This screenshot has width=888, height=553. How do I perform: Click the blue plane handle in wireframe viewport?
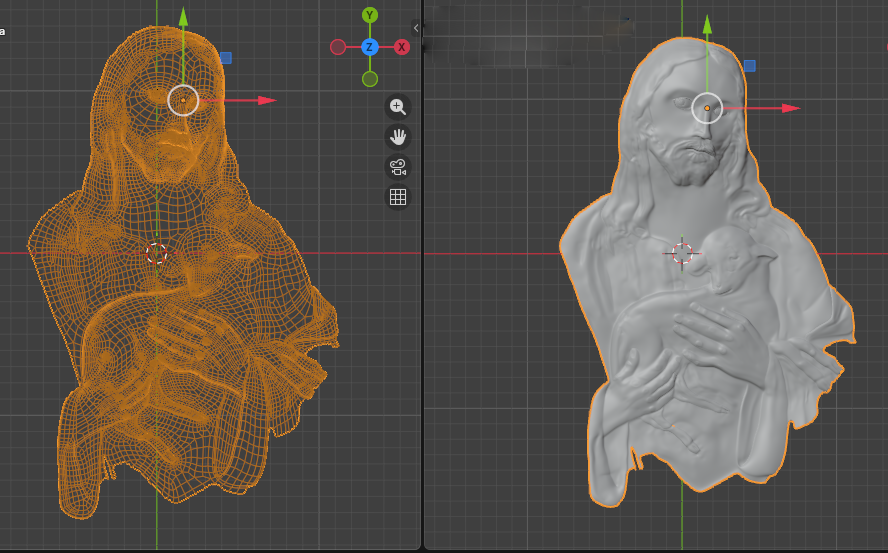[x=226, y=58]
